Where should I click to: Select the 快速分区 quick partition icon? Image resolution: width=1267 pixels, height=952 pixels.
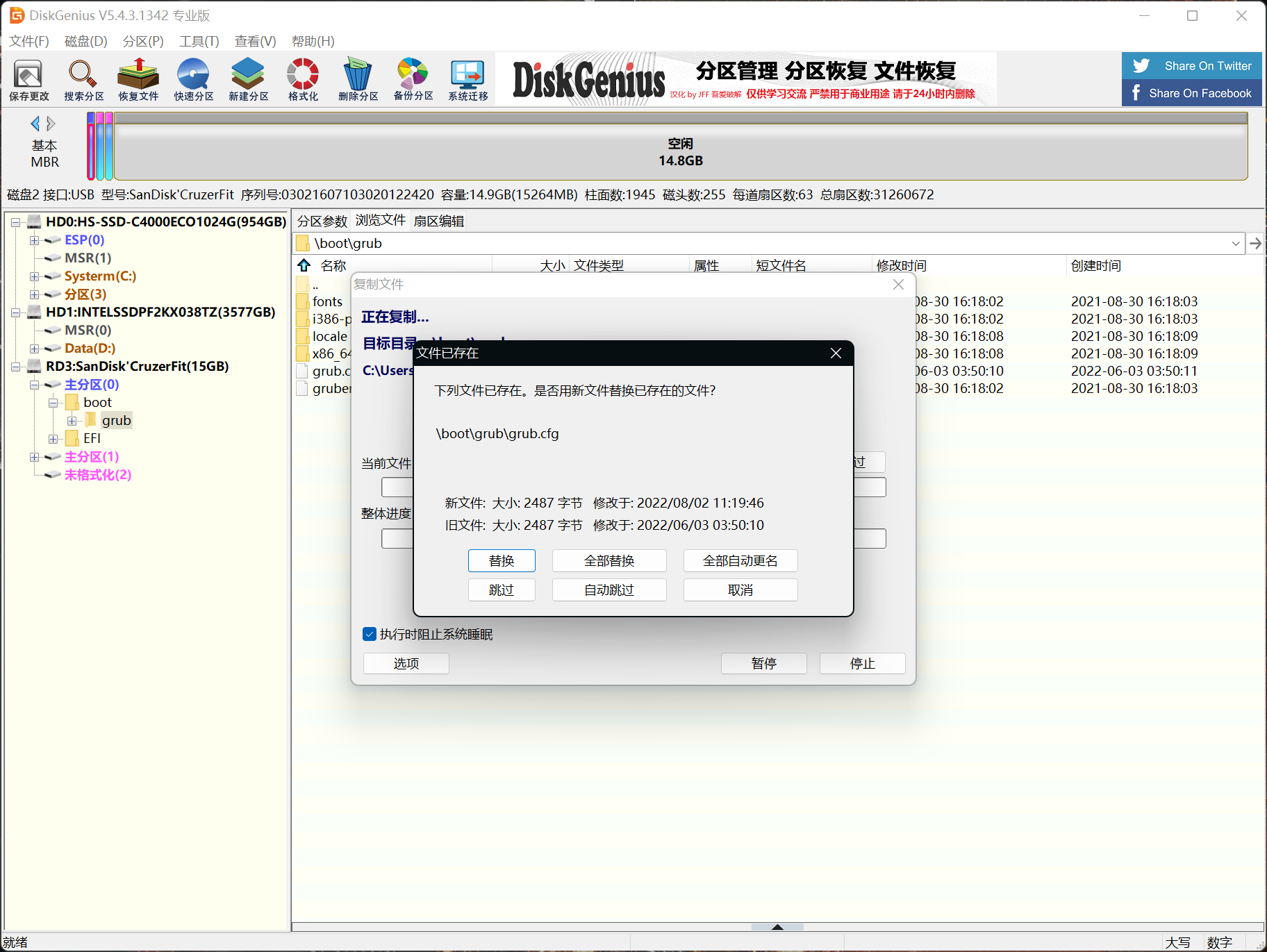(x=193, y=80)
